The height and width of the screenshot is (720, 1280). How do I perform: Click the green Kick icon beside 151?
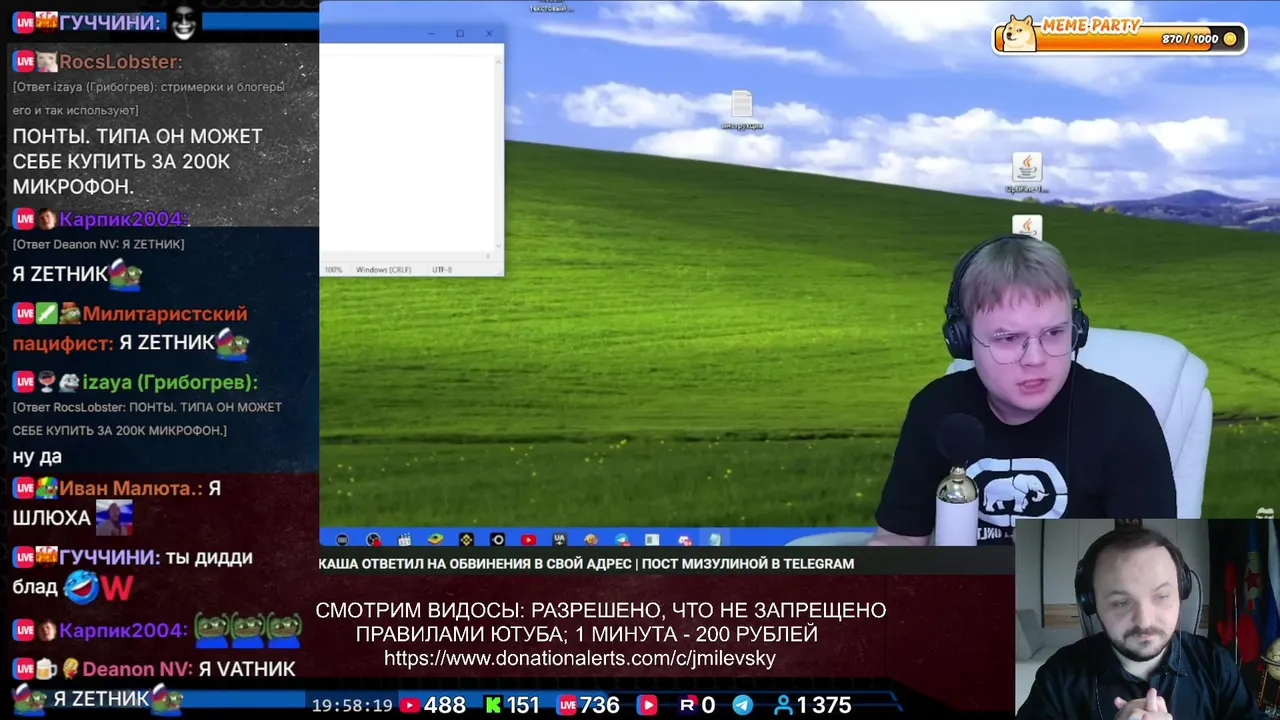pos(493,705)
